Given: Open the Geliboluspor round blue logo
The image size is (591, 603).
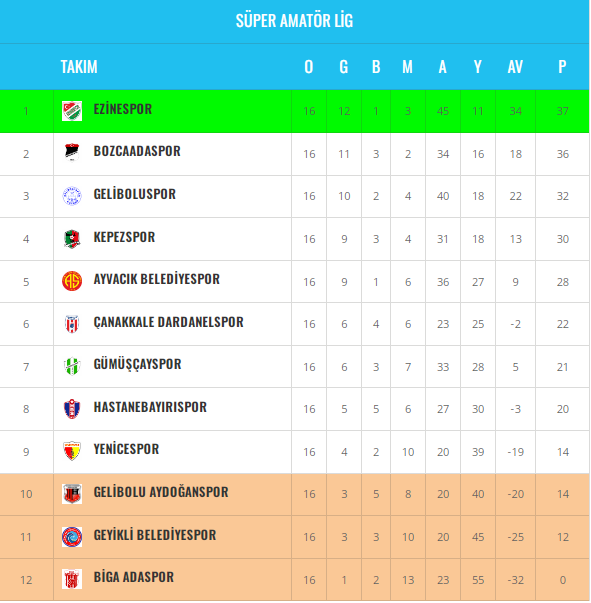Looking at the screenshot, I should [x=72, y=196].
